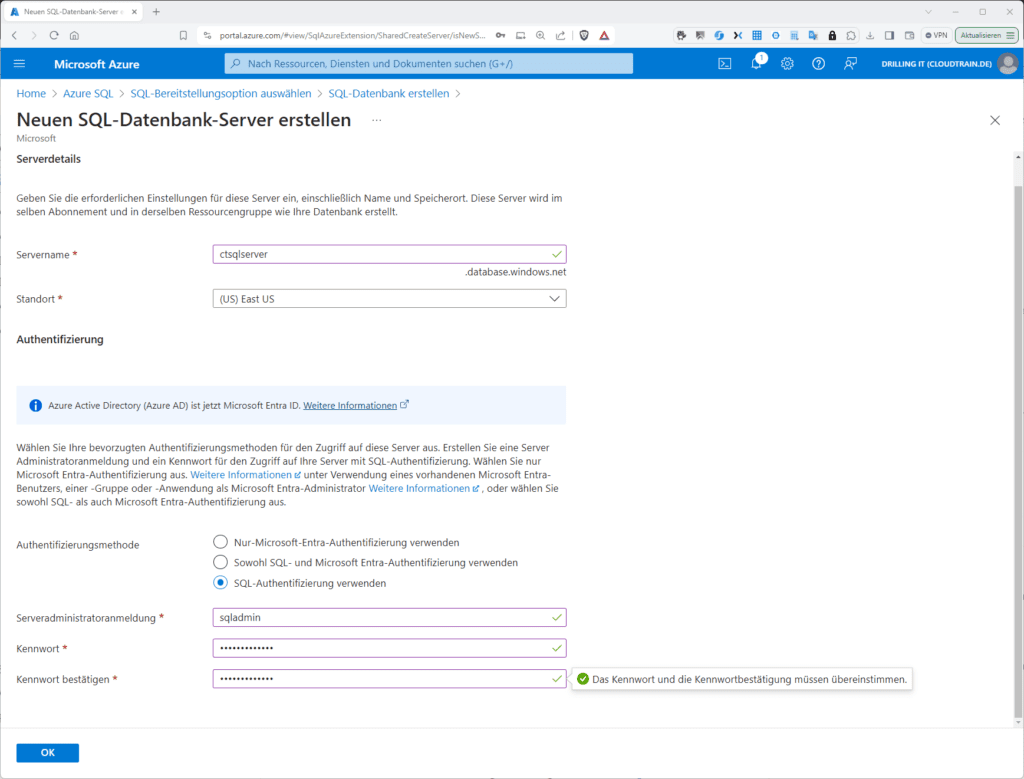
Task: Open Weitere Informationen link in info banner
Action: click(350, 405)
